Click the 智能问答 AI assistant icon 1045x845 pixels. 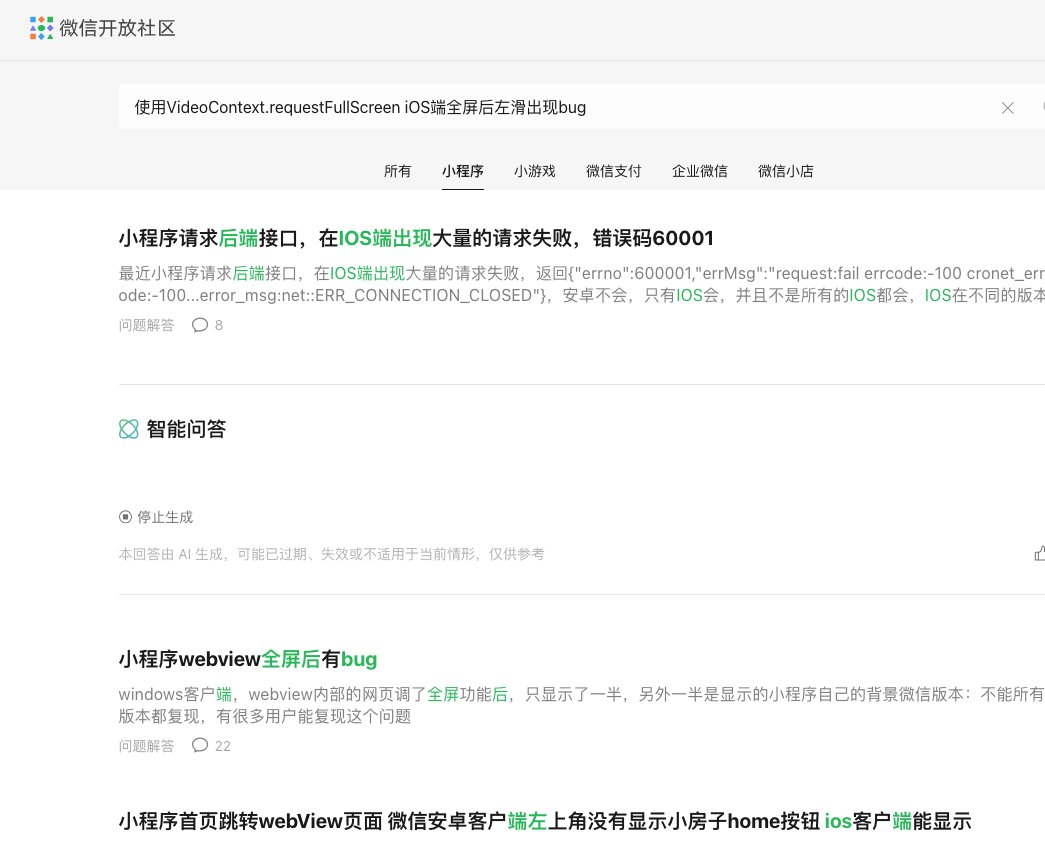pyautogui.click(x=128, y=429)
